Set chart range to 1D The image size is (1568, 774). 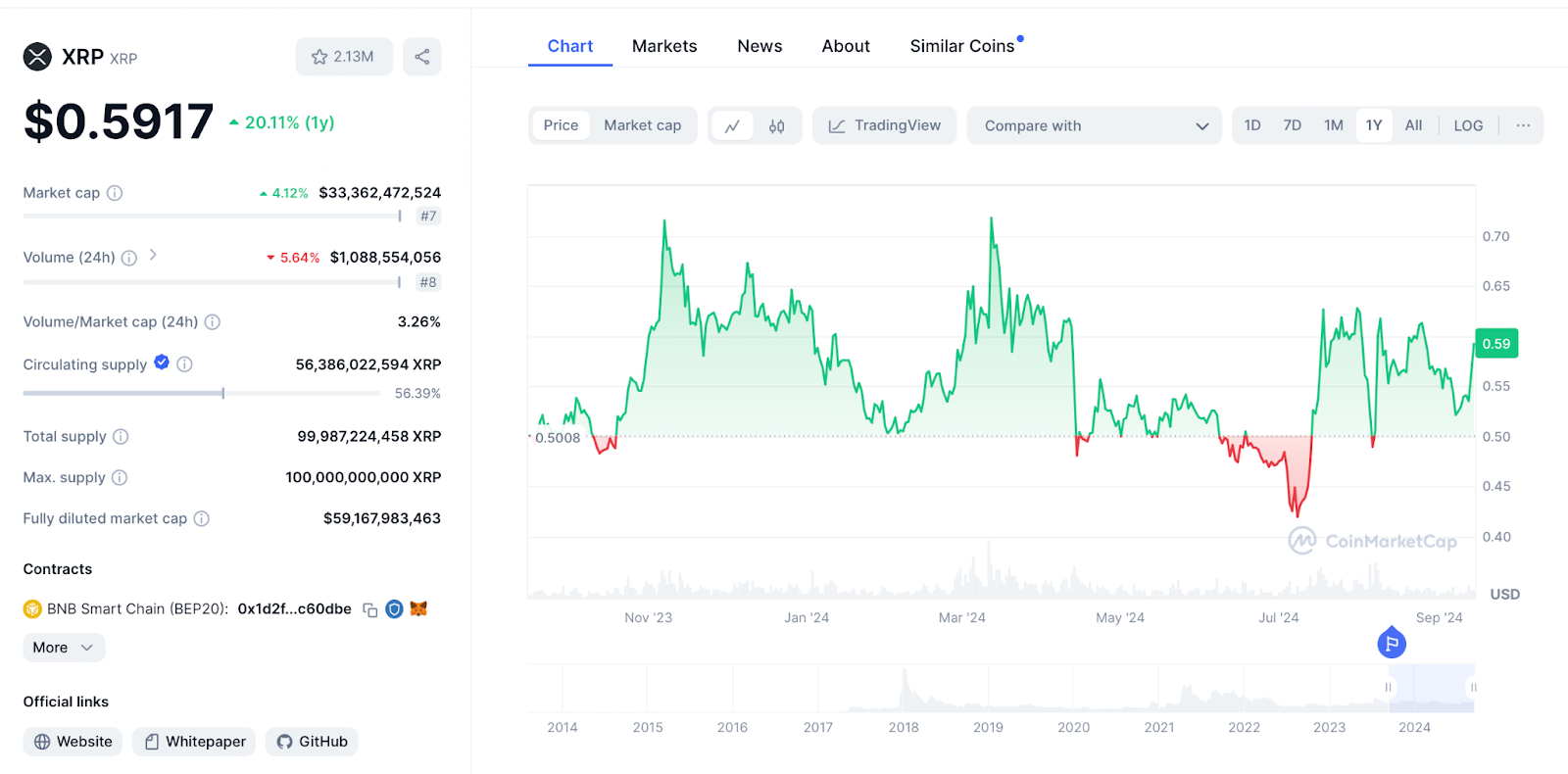tap(1252, 125)
